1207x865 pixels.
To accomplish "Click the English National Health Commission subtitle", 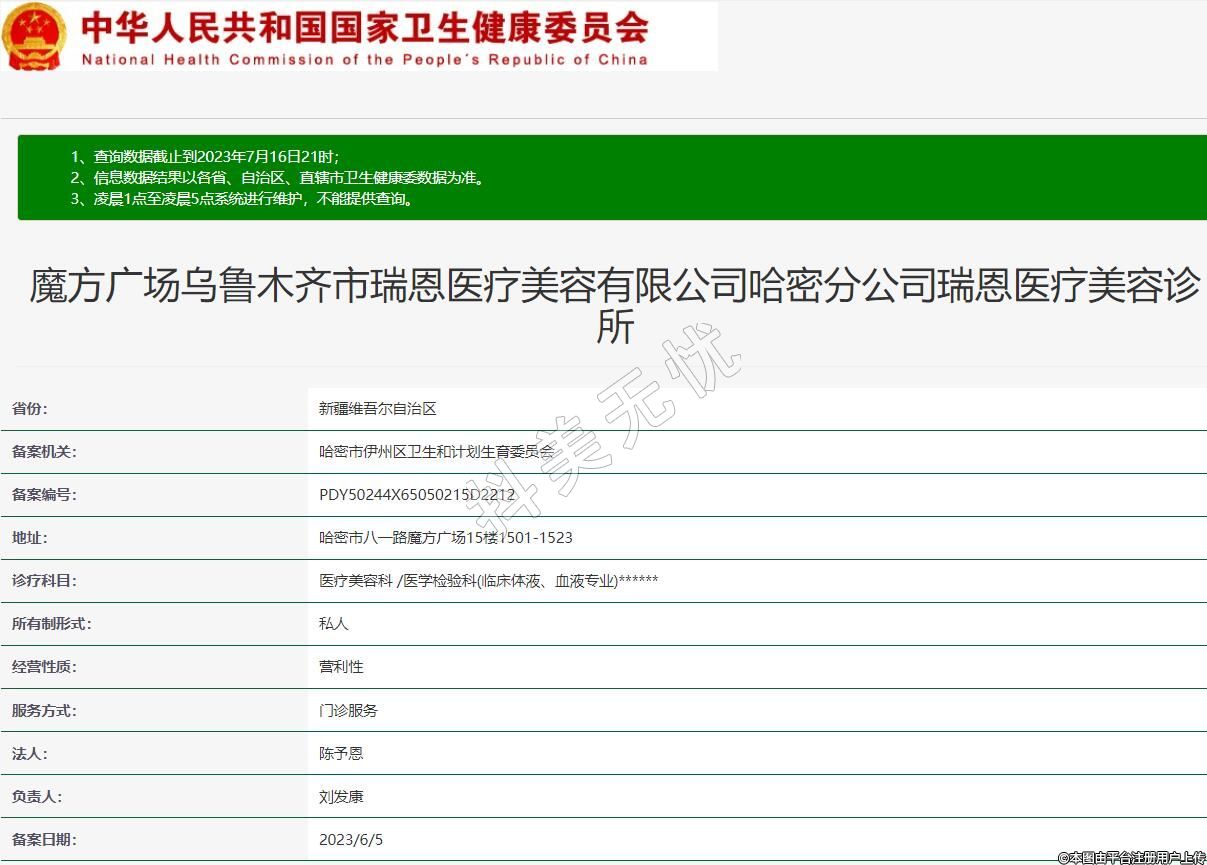I will pos(364,59).
